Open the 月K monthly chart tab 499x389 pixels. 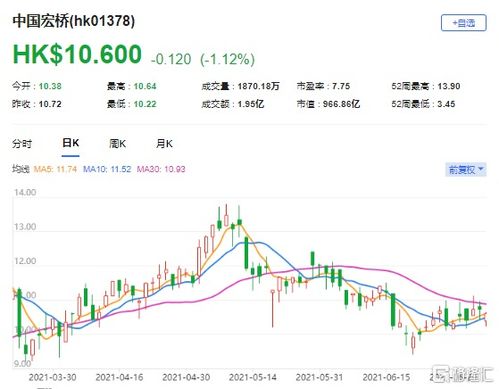pyautogui.click(x=164, y=144)
